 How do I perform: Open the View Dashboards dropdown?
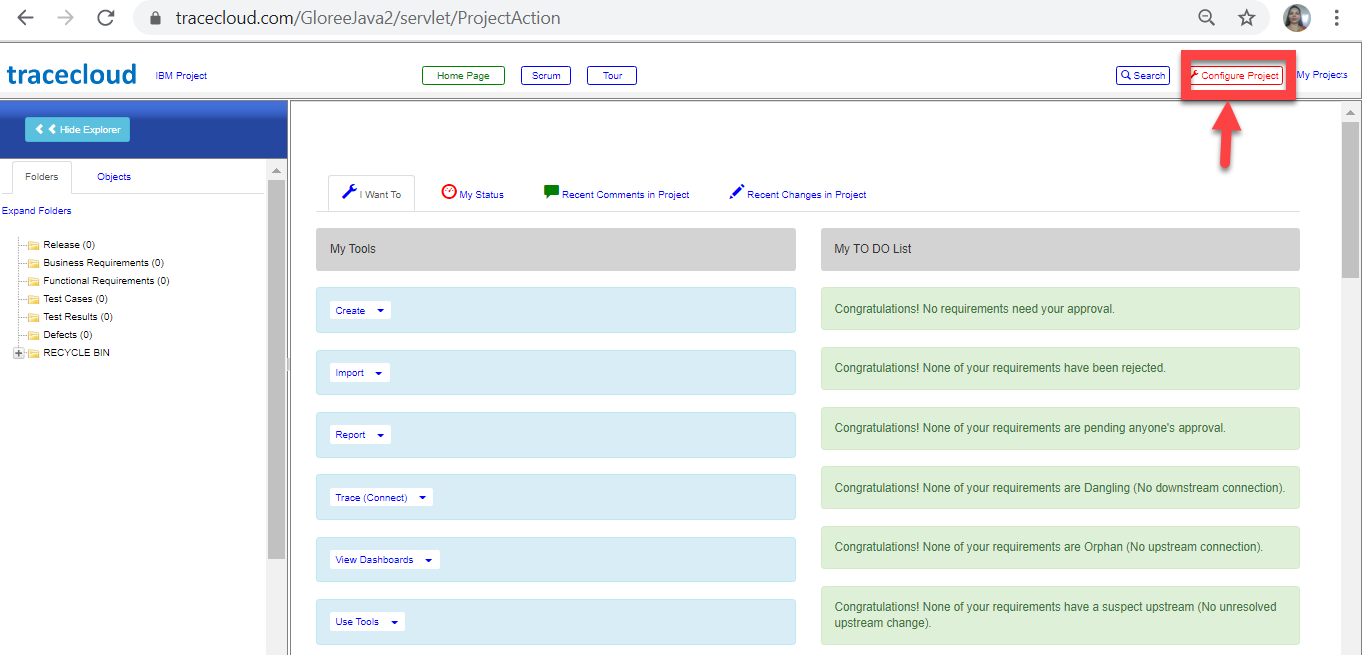[x=384, y=560]
